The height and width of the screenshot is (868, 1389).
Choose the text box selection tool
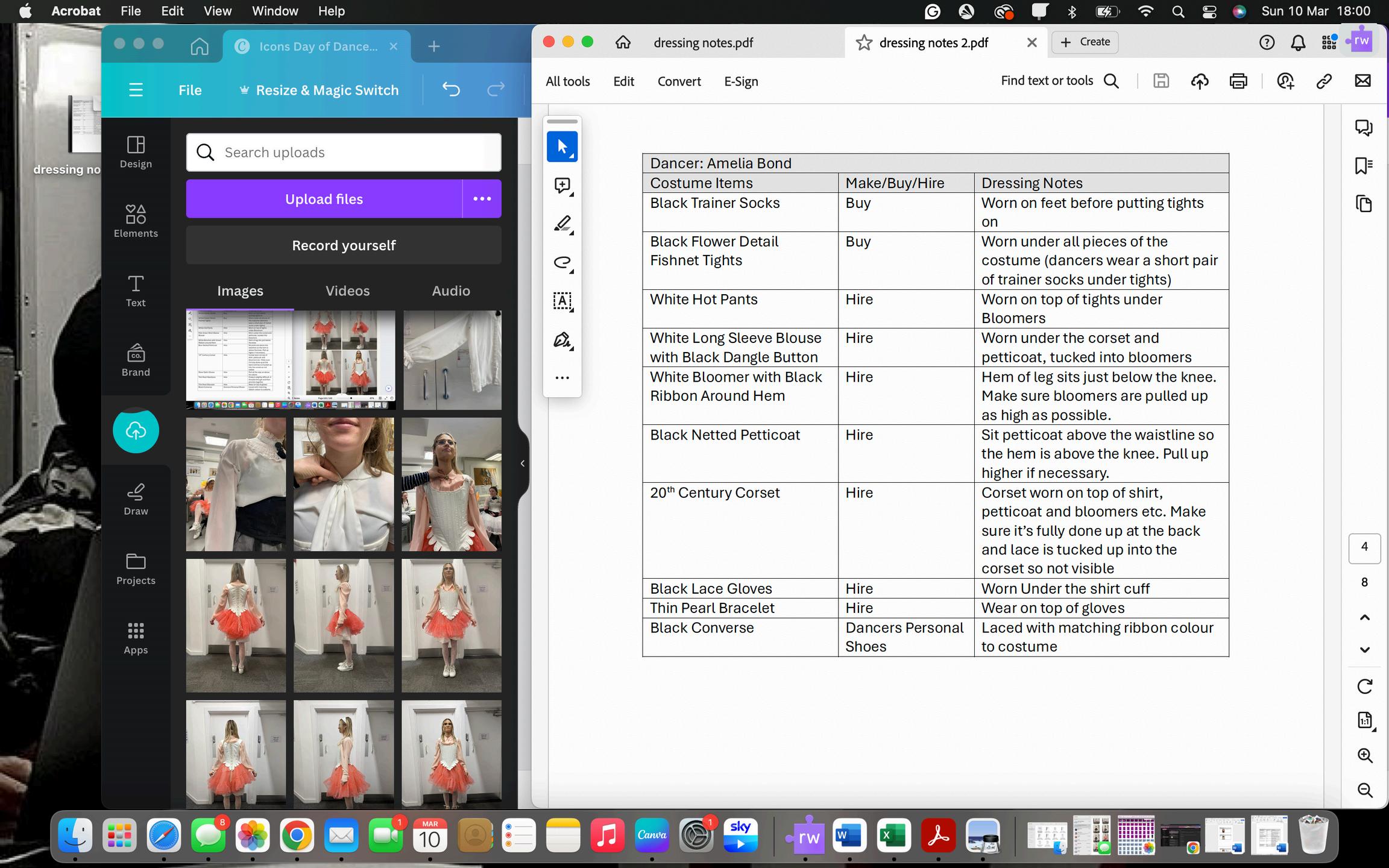562,301
